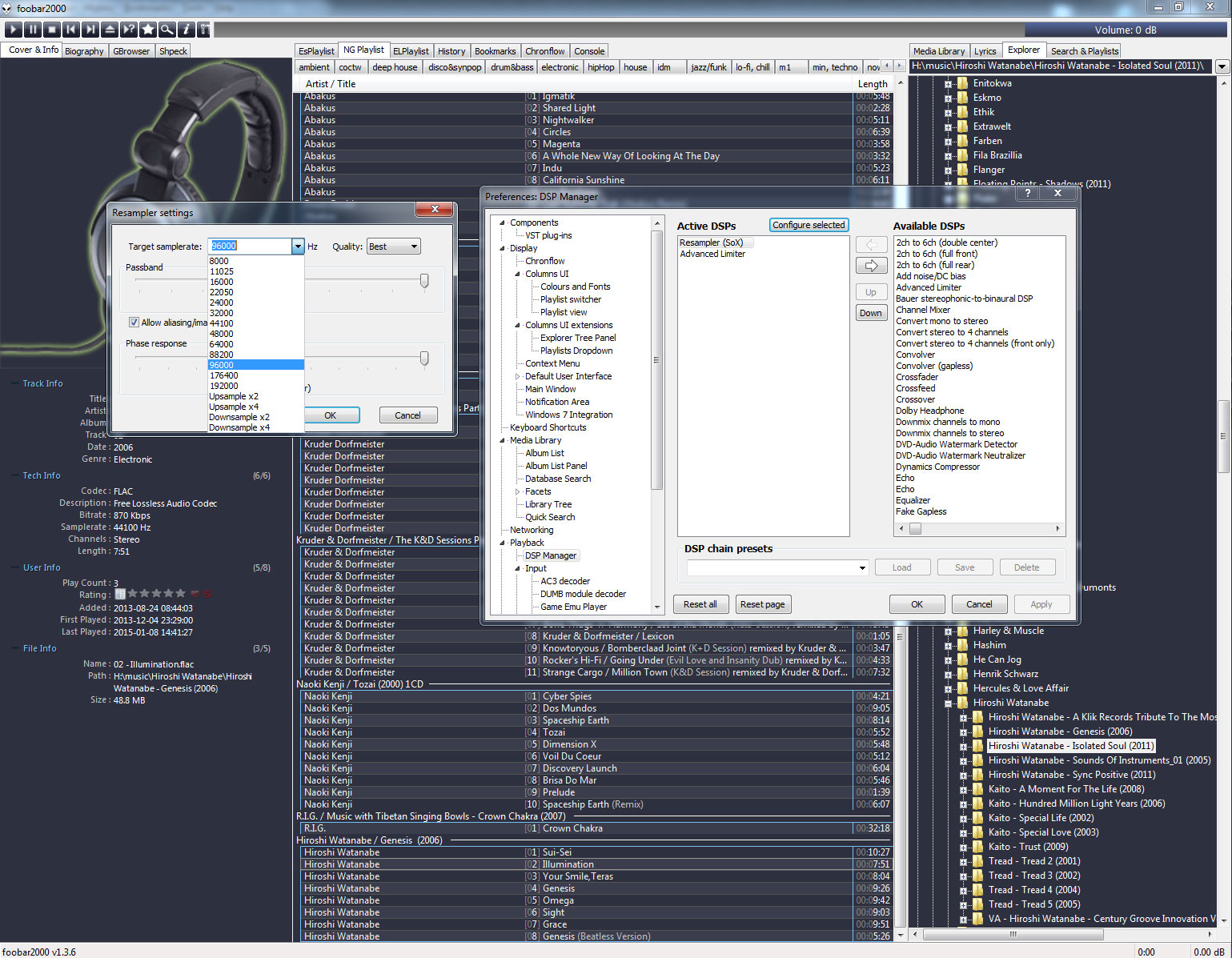Choose Downsample x4 from the samplerate list
The width and height of the screenshot is (1232, 958).
[x=255, y=427]
